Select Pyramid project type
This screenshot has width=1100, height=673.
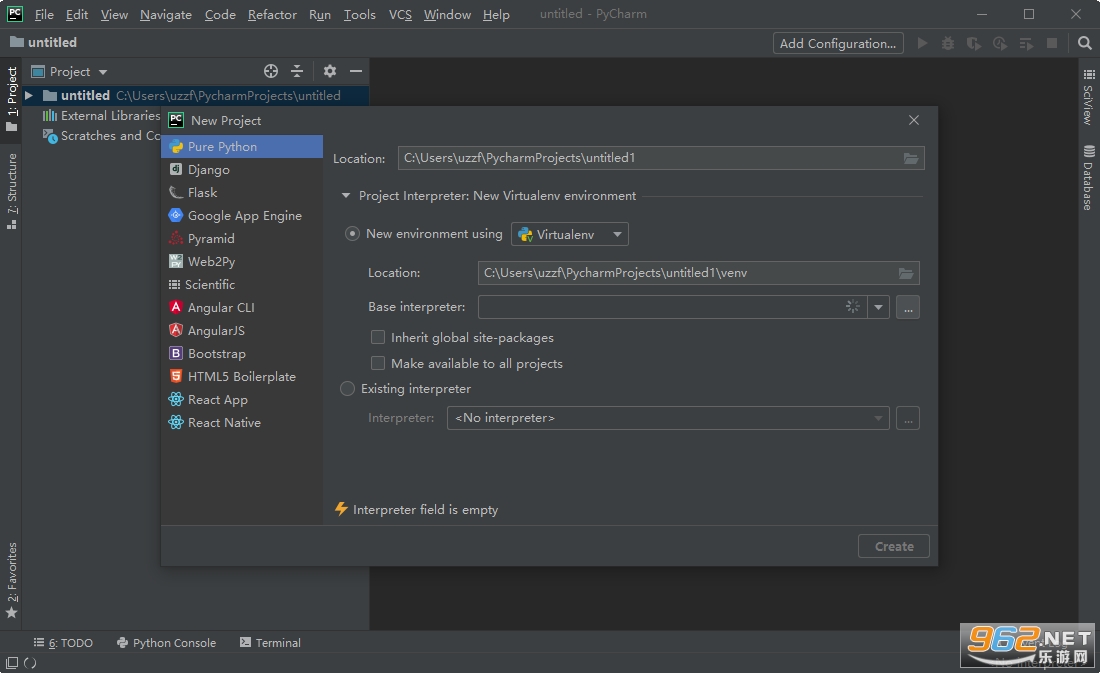pyautogui.click(x=242, y=239)
